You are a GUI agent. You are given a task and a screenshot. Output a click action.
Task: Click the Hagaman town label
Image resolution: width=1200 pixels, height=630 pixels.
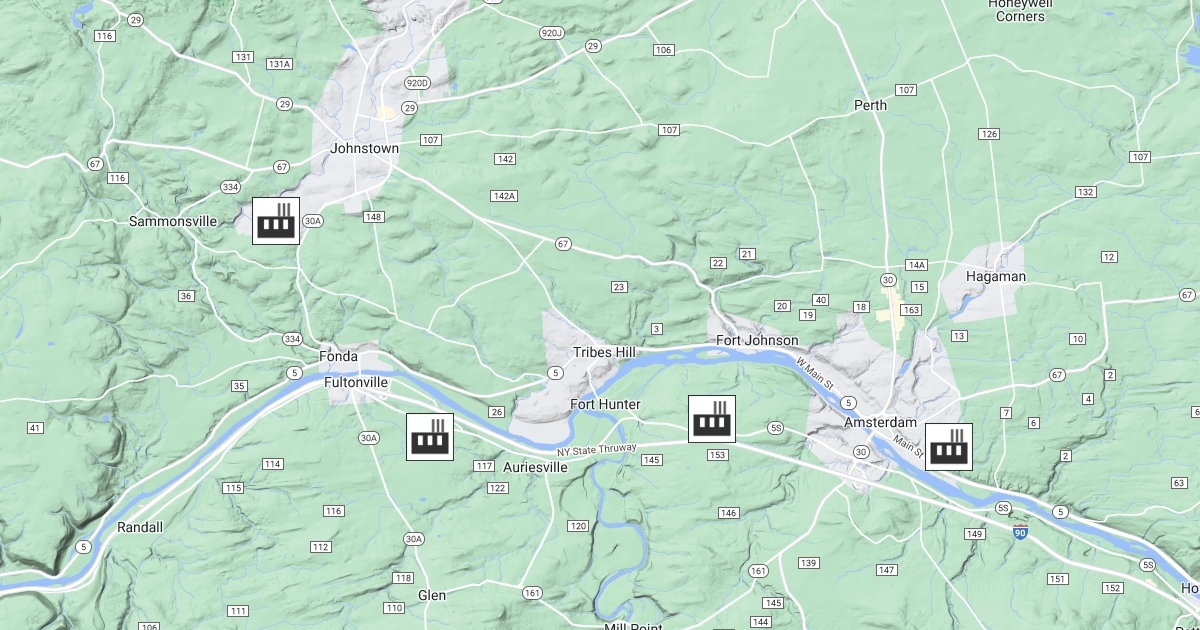(x=996, y=276)
